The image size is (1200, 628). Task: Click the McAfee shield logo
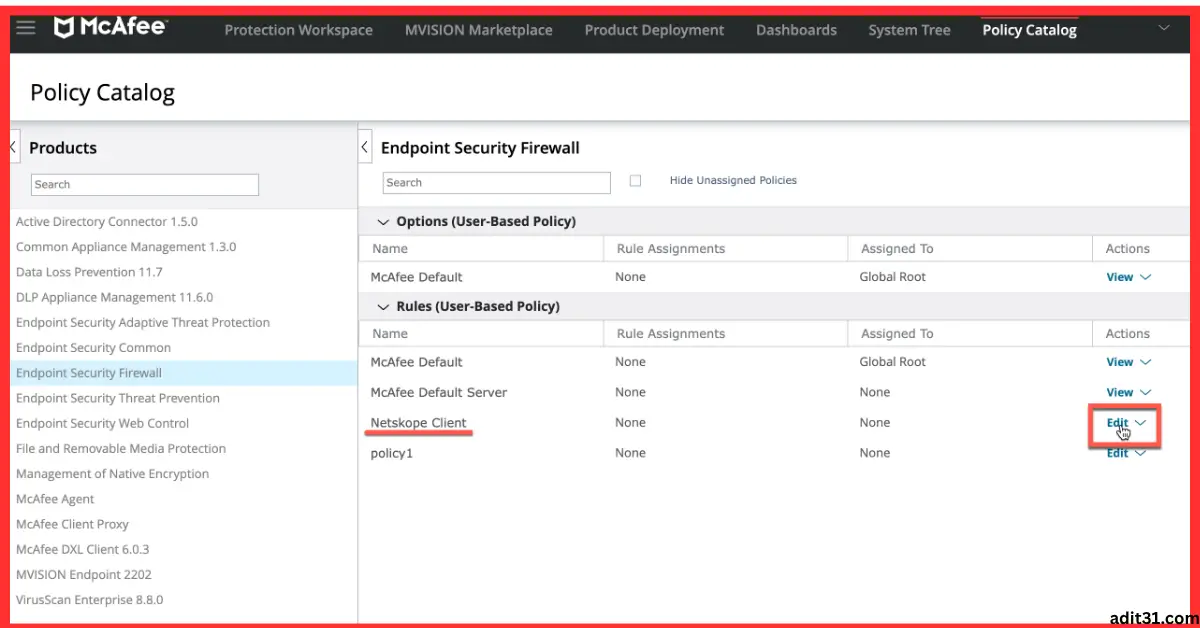tap(63, 28)
